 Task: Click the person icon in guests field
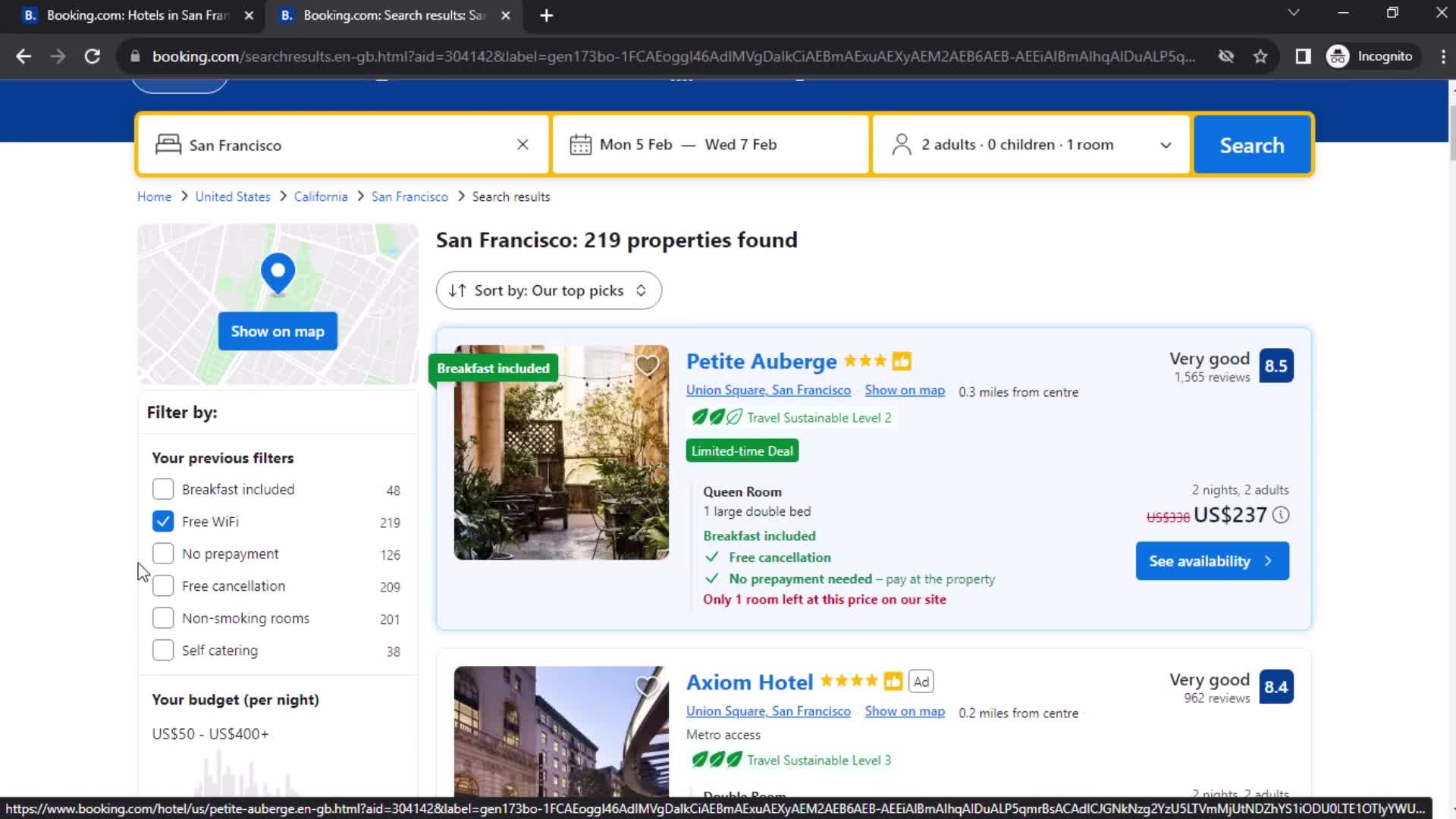902,144
